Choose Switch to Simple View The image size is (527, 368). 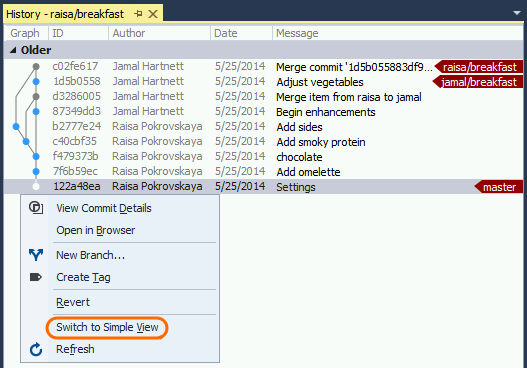(x=107, y=327)
